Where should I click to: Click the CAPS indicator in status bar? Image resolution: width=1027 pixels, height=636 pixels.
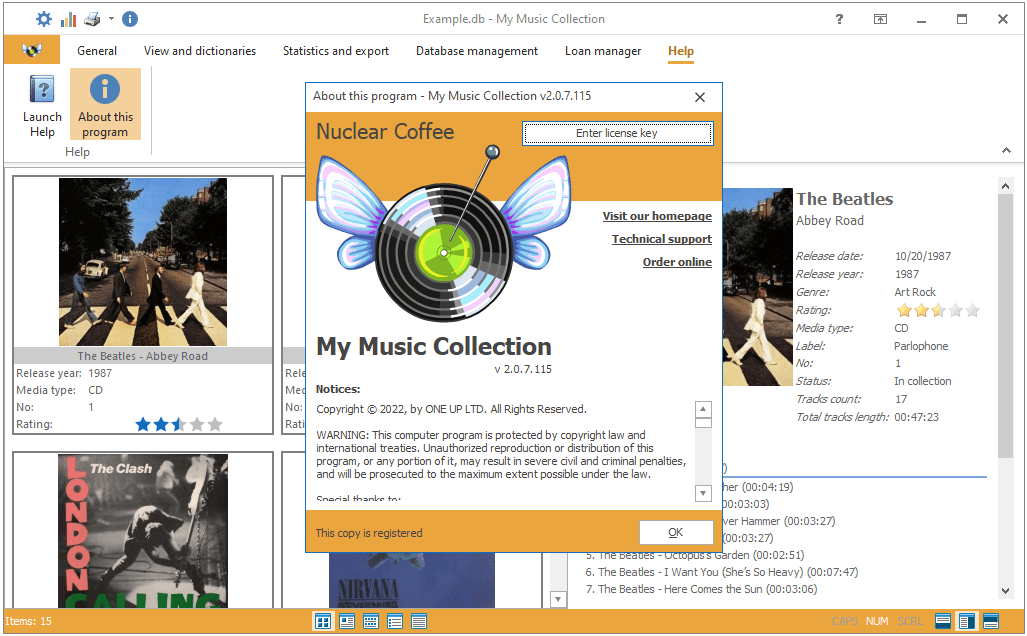[844, 621]
